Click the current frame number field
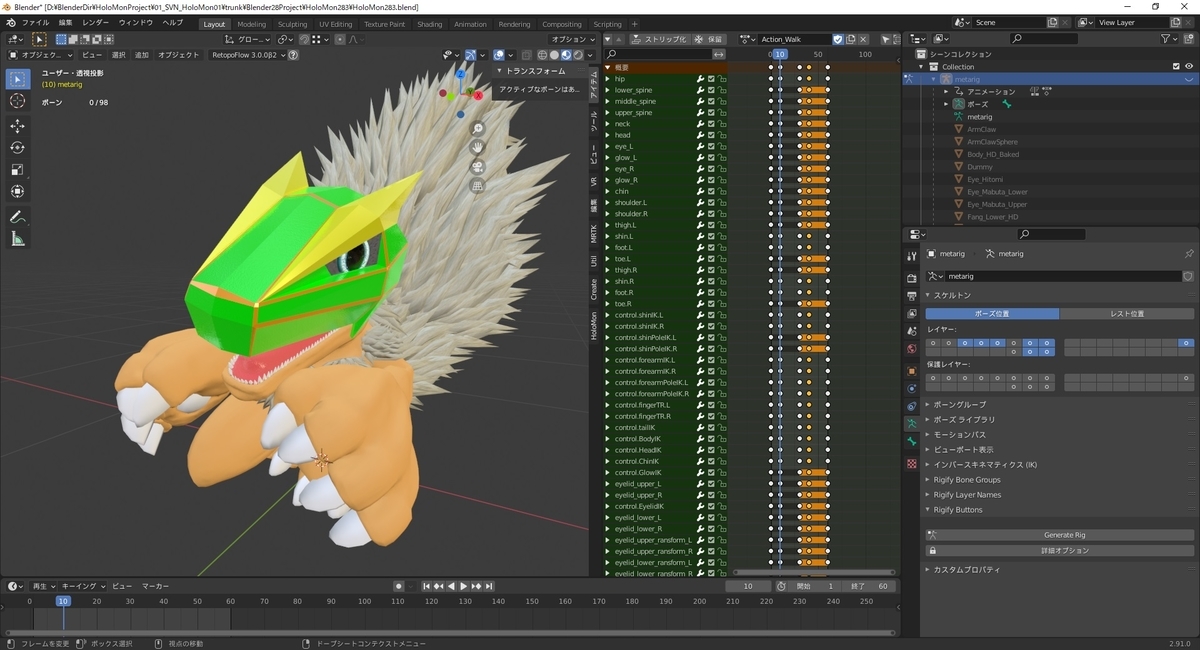Image resolution: width=1200 pixels, height=650 pixels. pyautogui.click(x=749, y=586)
